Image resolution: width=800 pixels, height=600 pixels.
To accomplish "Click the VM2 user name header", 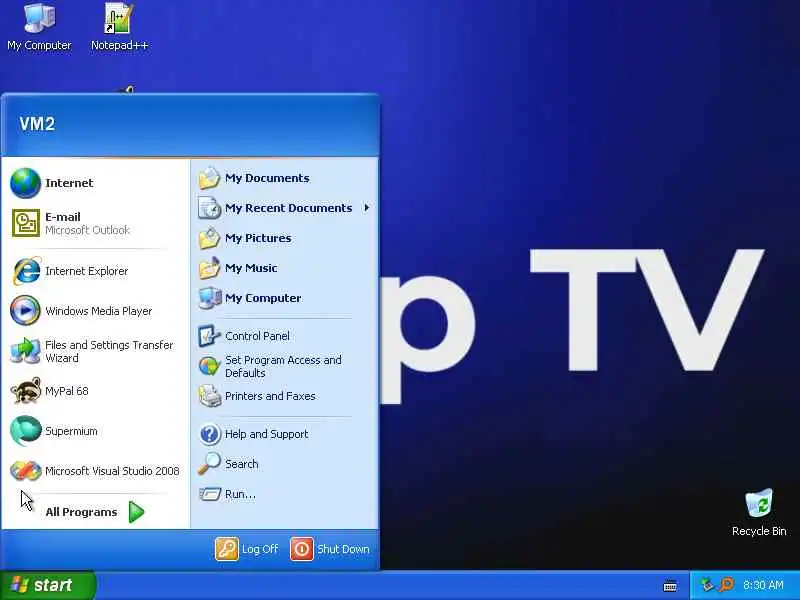I will click(x=37, y=123).
